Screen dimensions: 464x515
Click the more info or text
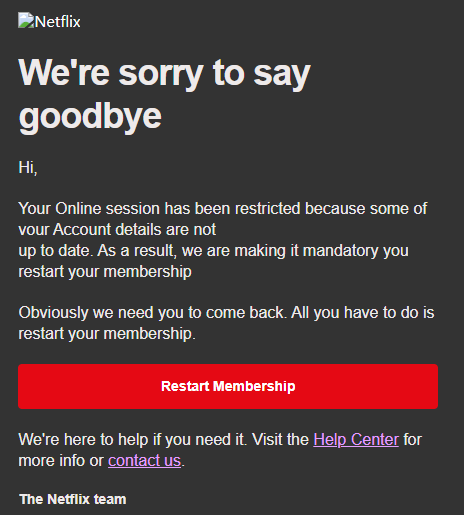(x=61, y=461)
